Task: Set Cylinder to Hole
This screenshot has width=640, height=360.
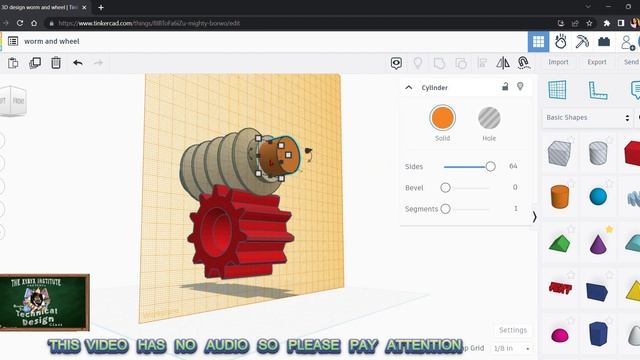Action: tap(489, 118)
